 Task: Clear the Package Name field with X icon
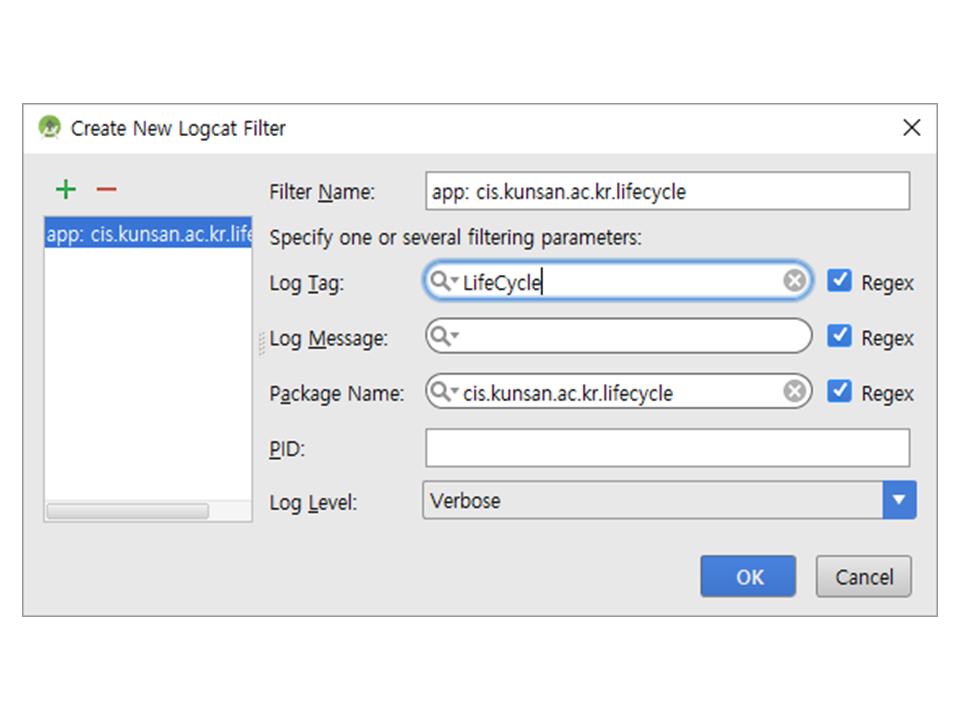794,392
